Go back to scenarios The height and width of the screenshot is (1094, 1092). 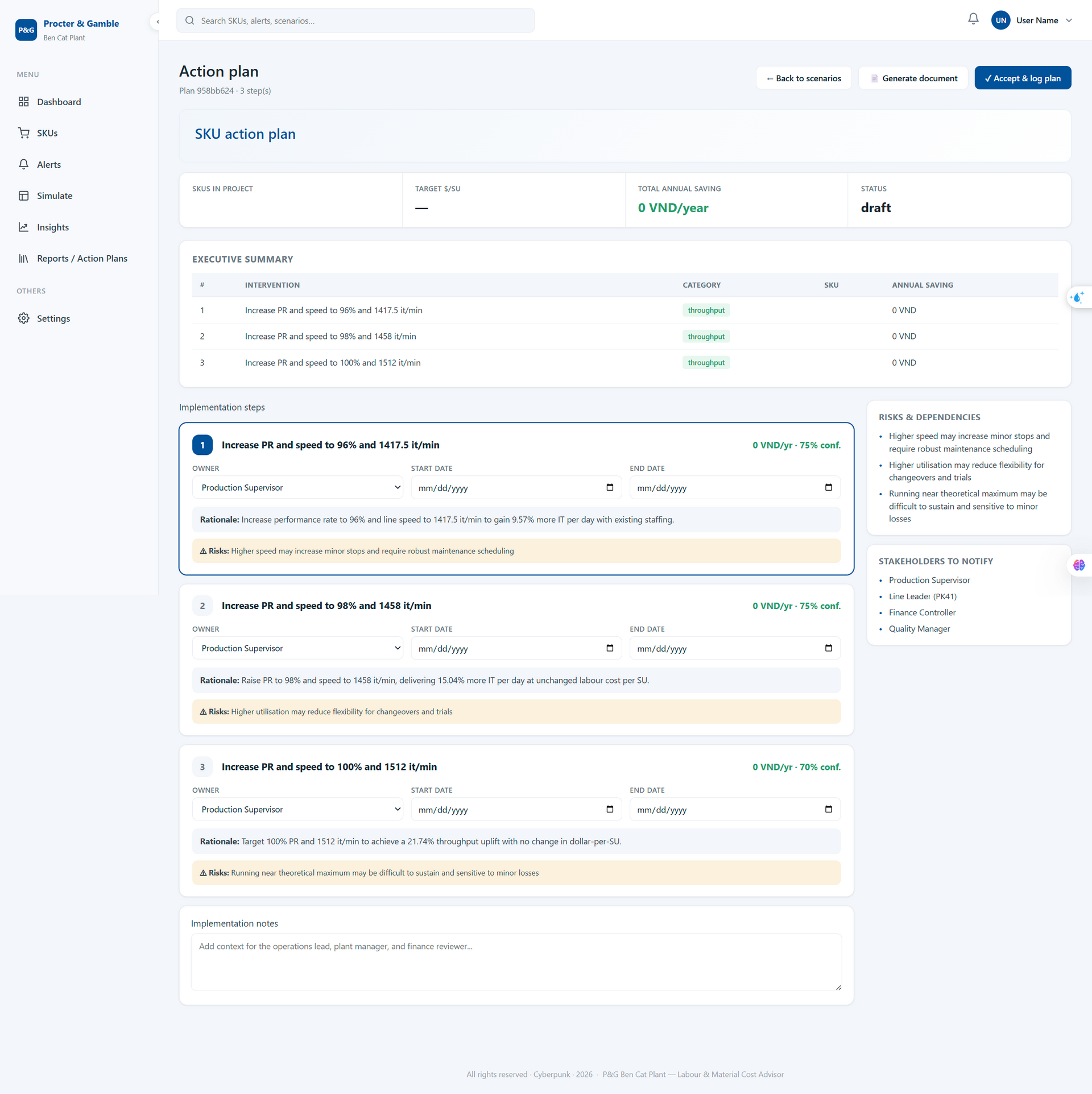pyautogui.click(x=803, y=78)
